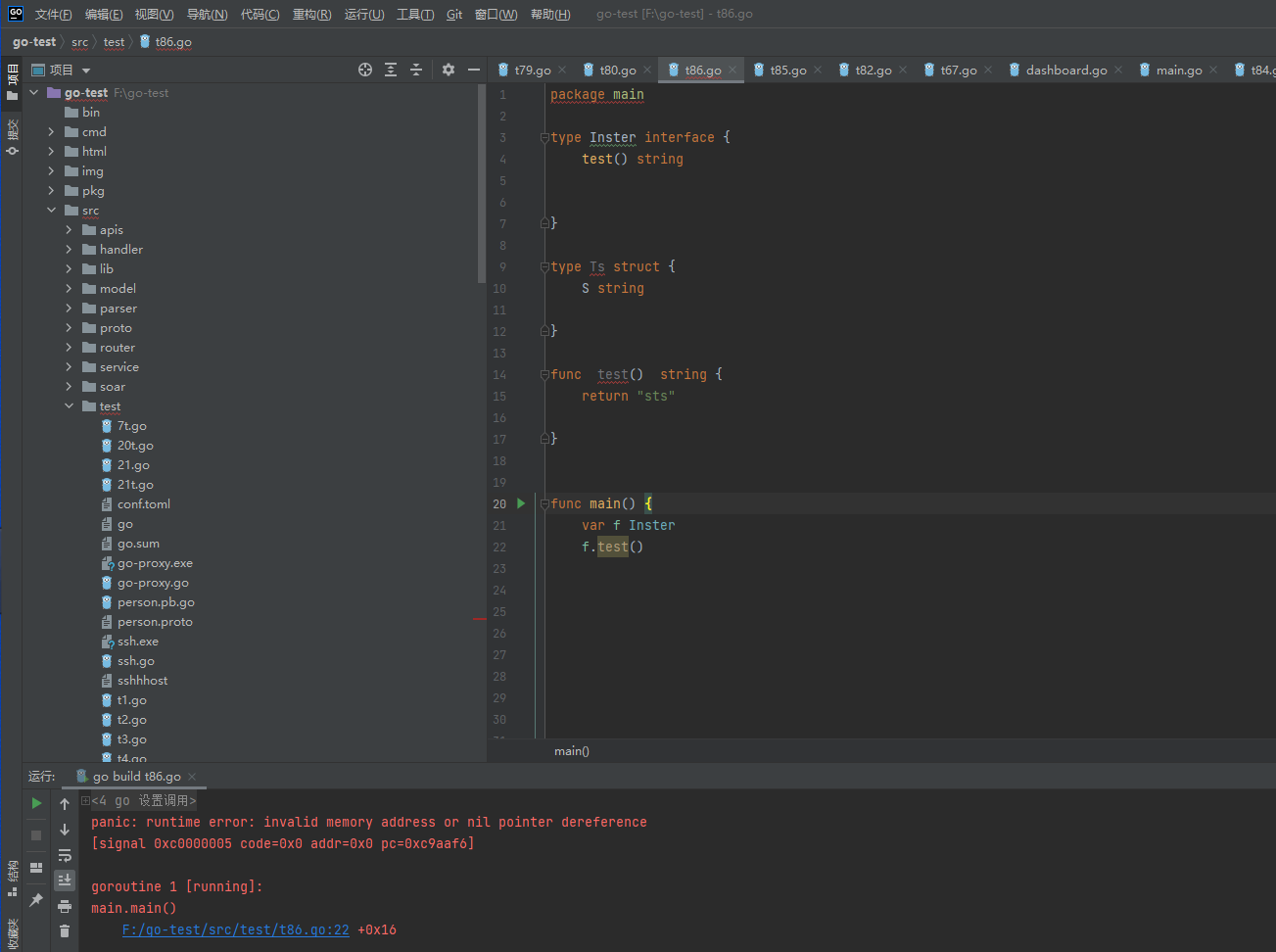Click the go-test breadcrumb
The width and height of the screenshot is (1276, 952).
pos(34,42)
